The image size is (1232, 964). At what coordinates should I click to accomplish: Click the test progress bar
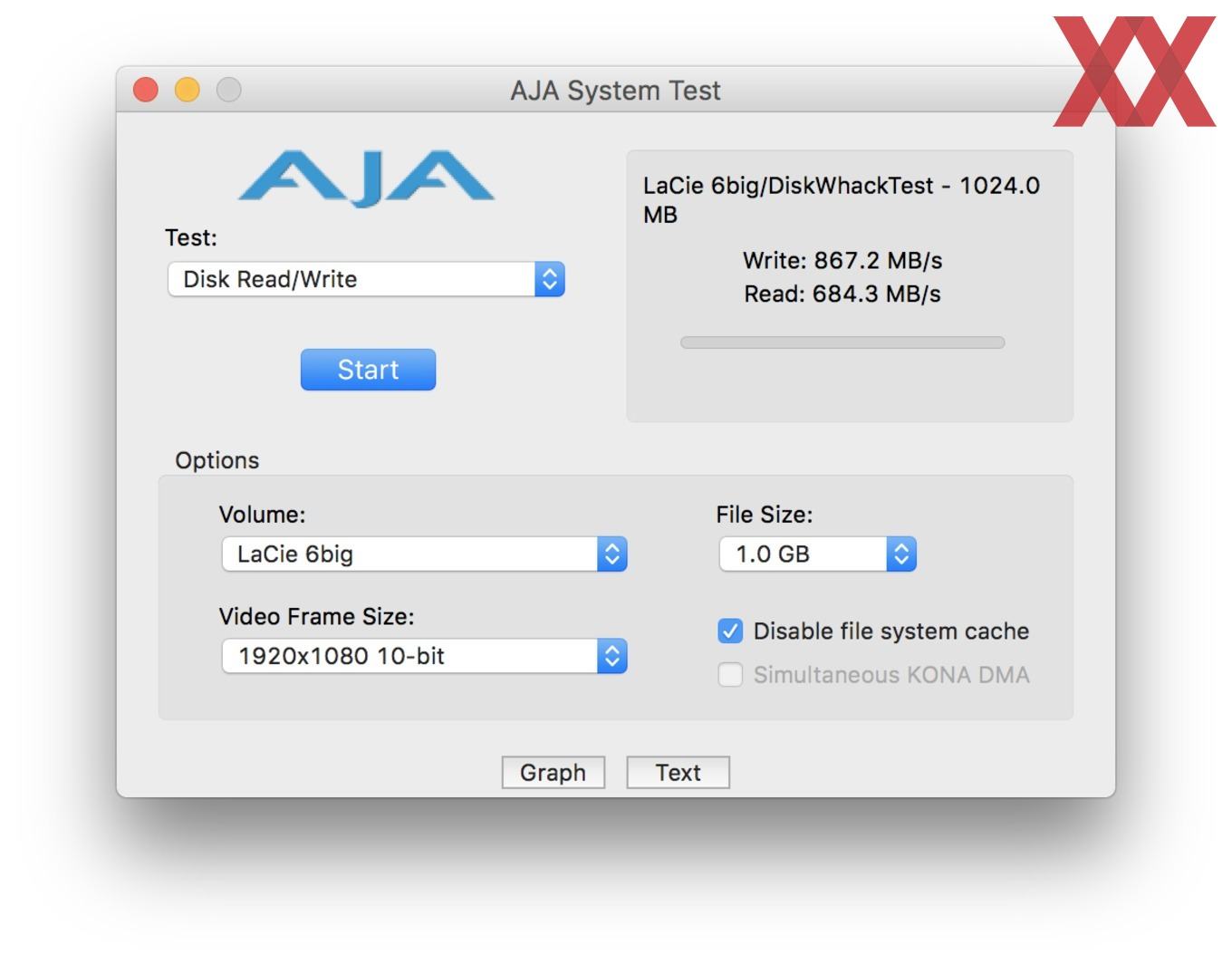pos(842,342)
